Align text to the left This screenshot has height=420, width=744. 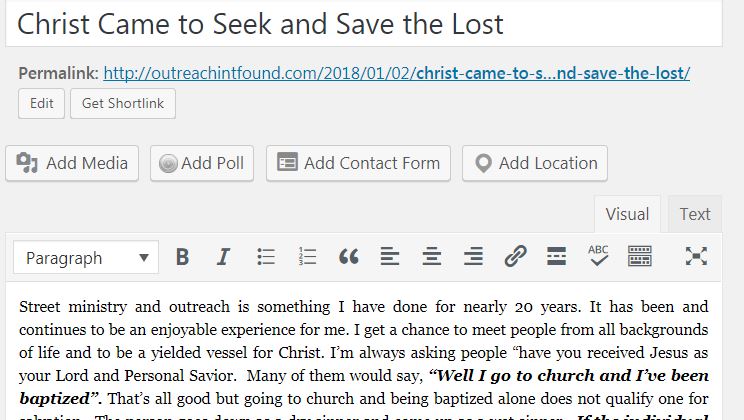point(390,257)
